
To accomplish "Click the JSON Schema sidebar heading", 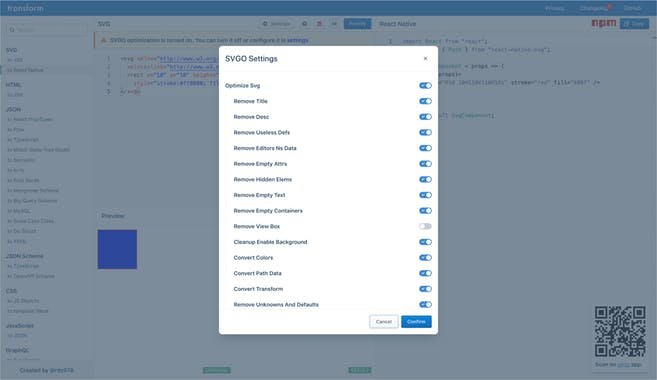I will pyautogui.click(x=25, y=256).
